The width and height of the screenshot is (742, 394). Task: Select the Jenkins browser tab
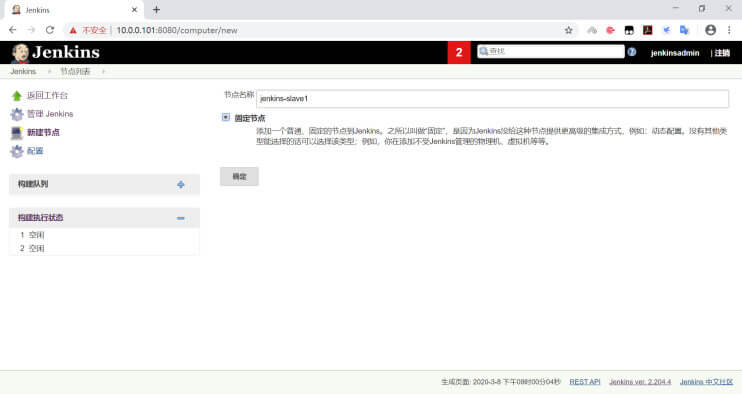pyautogui.click(x=74, y=10)
